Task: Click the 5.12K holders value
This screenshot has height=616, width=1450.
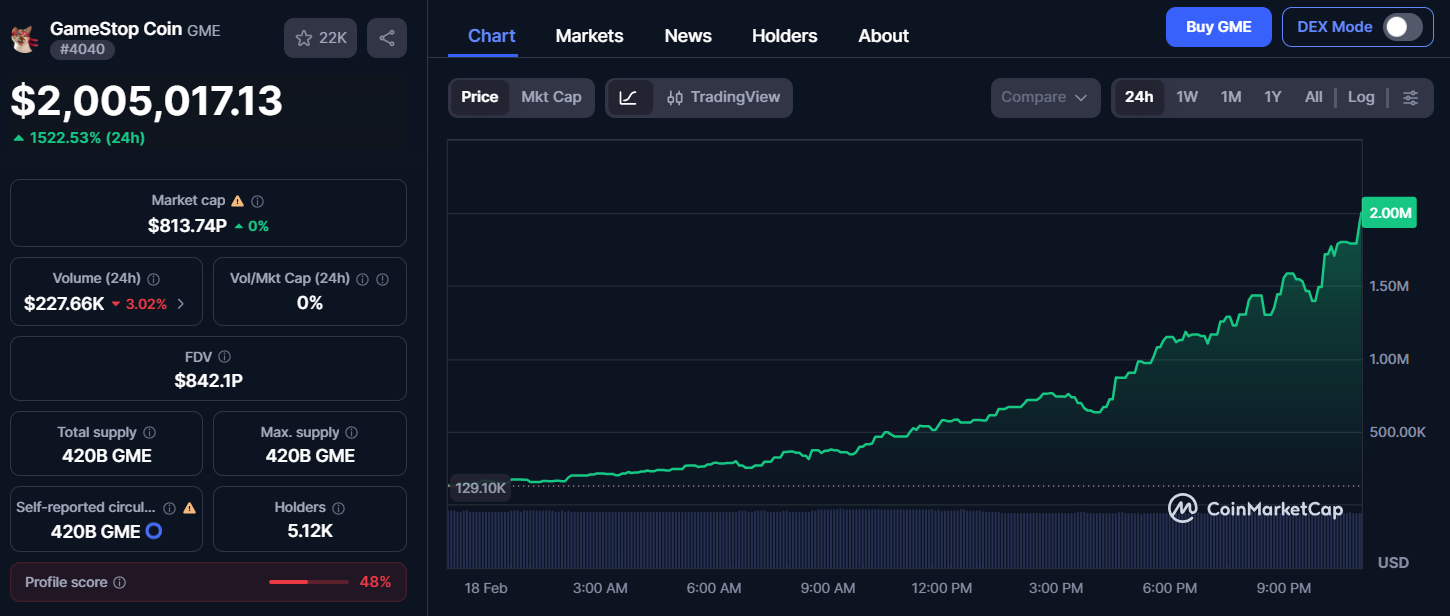Action: (310, 531)
